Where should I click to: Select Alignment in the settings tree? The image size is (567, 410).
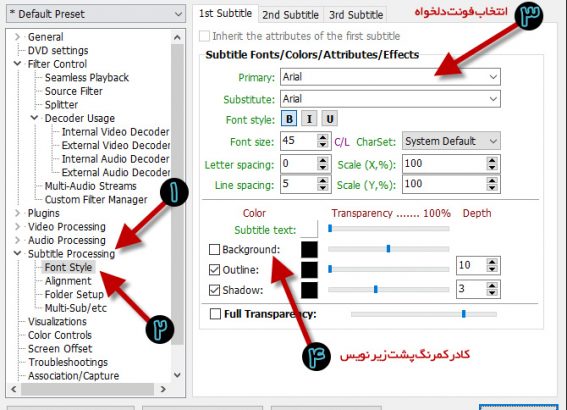(68, 281)
